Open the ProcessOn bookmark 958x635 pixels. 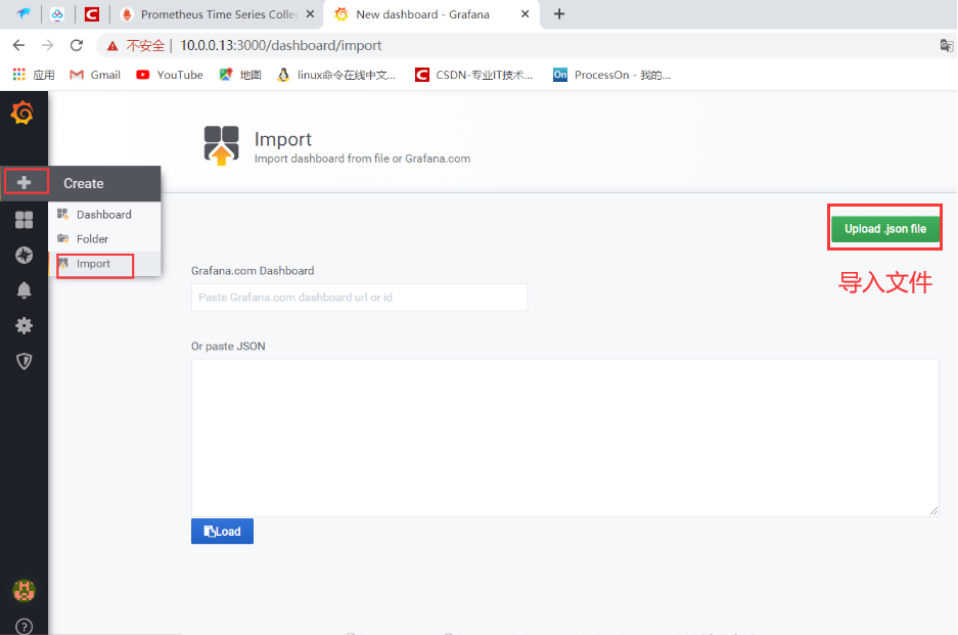(612, 75)
